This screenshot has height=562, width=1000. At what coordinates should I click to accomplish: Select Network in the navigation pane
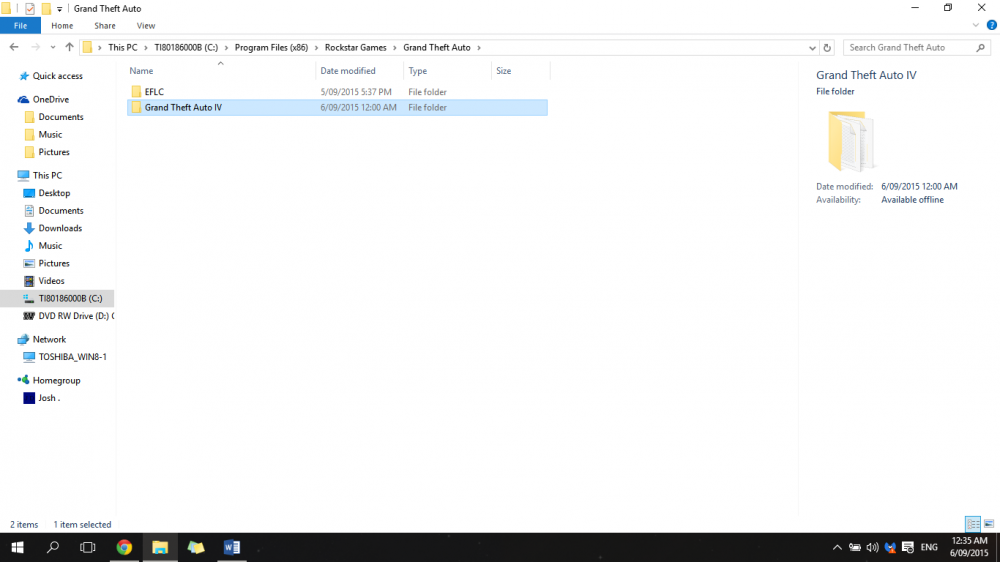49,339
